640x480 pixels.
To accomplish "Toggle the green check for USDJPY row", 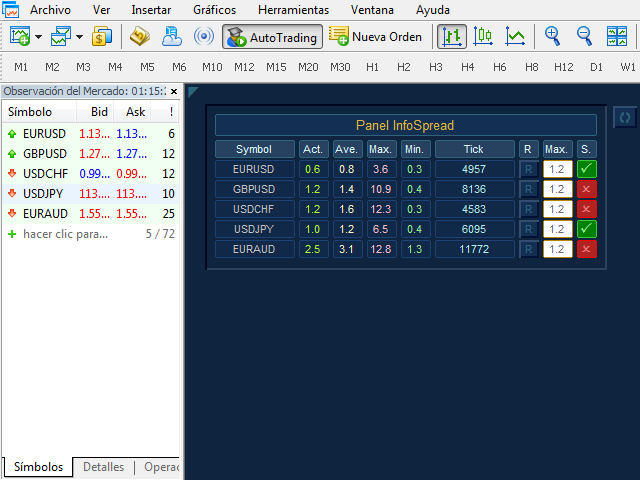I will [x=587, y=229].
